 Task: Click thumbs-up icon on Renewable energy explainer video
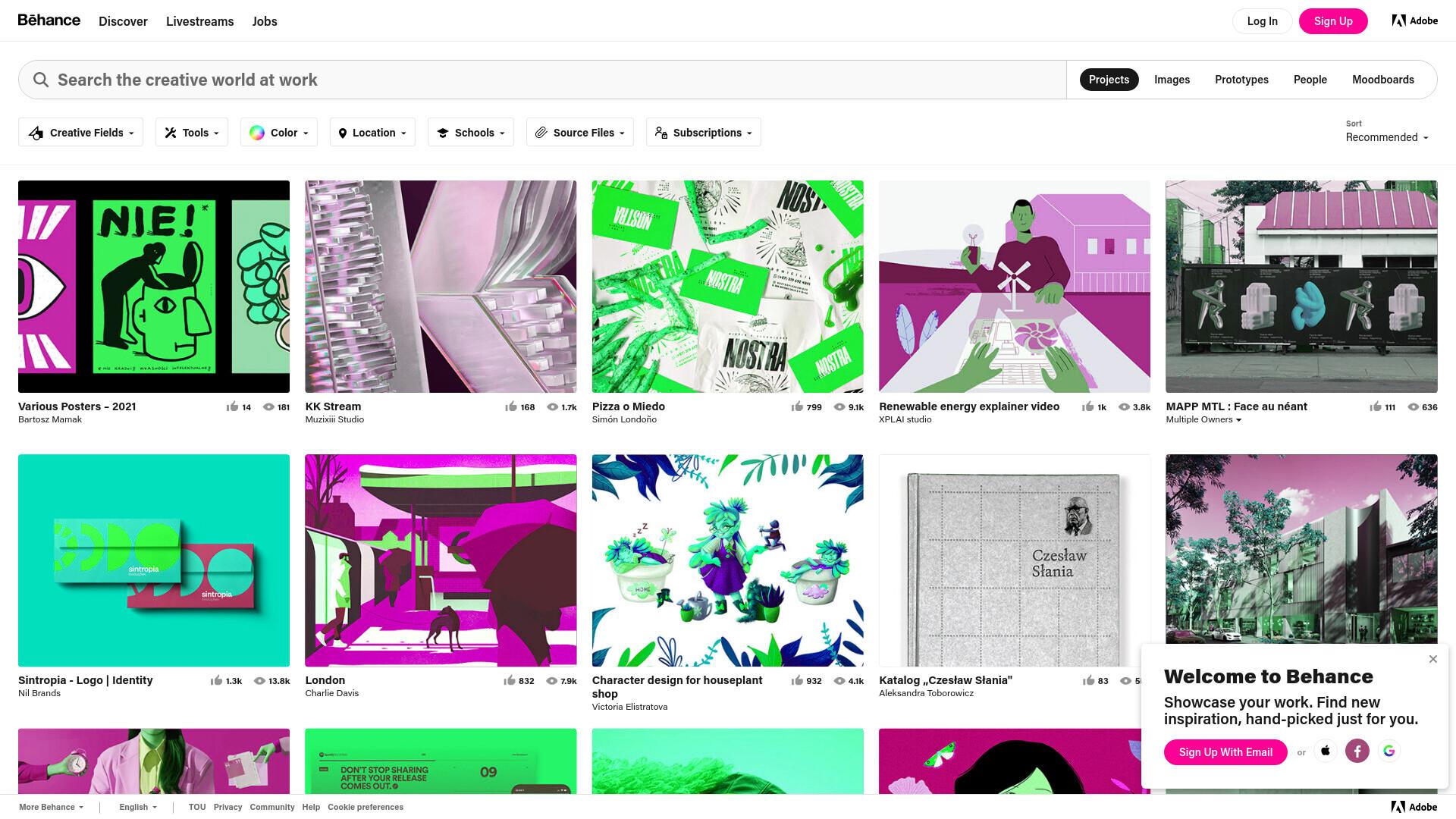tap(1088, 406)
